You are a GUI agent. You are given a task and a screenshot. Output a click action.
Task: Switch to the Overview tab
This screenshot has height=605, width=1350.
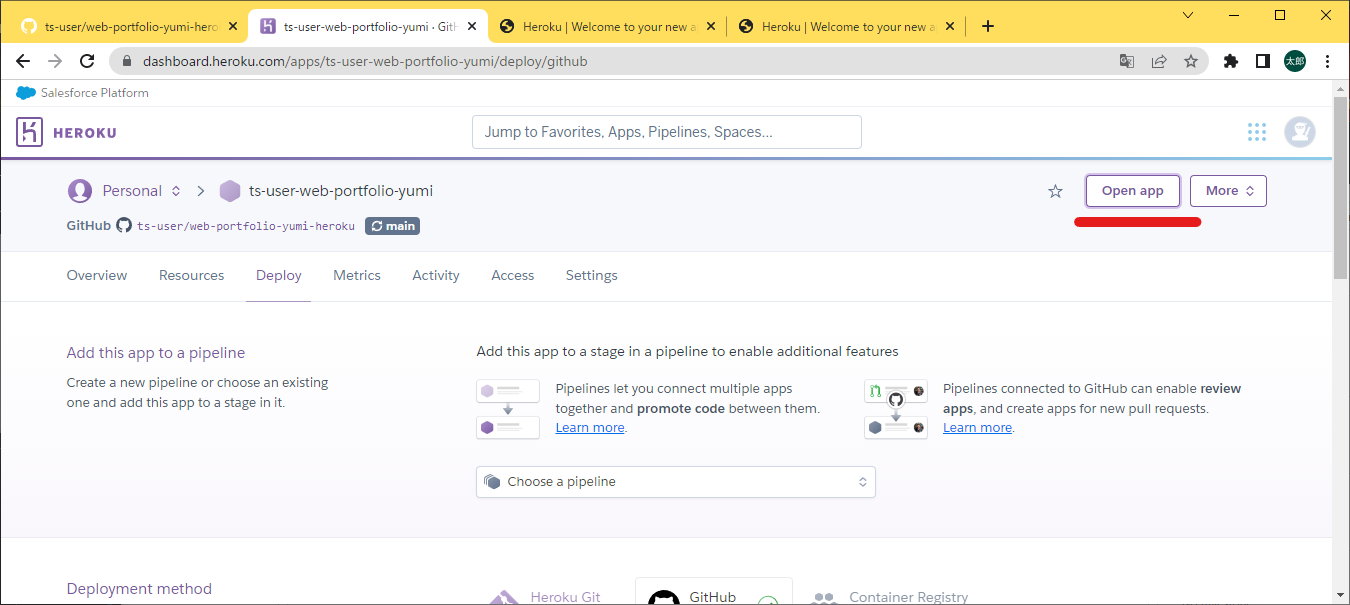pos(97,275)
